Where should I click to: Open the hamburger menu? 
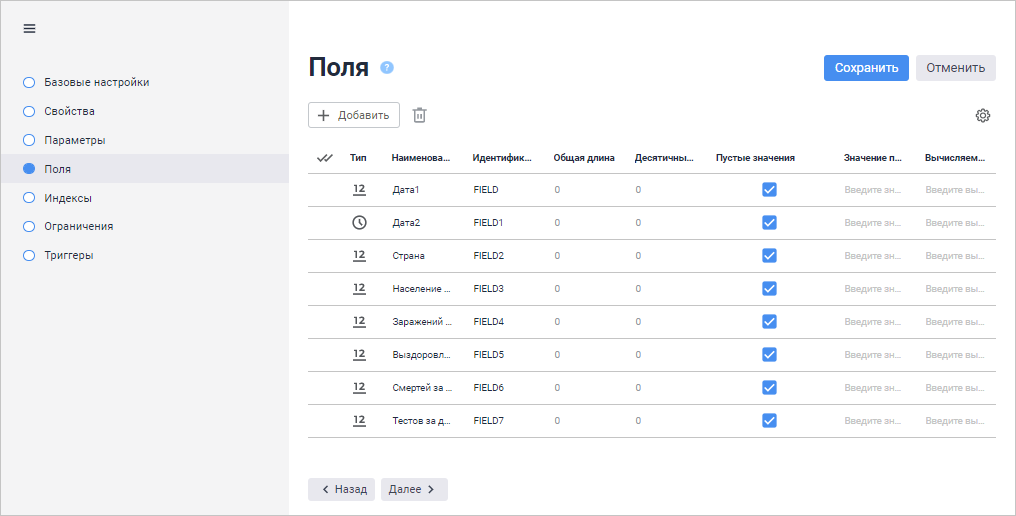pos(30,29)
